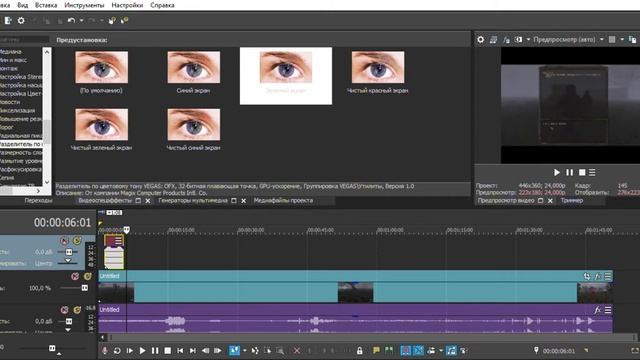Viewport: 640px width, 360px height.
Task: Select the highlighted green screen preset
Action: click(286, 76)
